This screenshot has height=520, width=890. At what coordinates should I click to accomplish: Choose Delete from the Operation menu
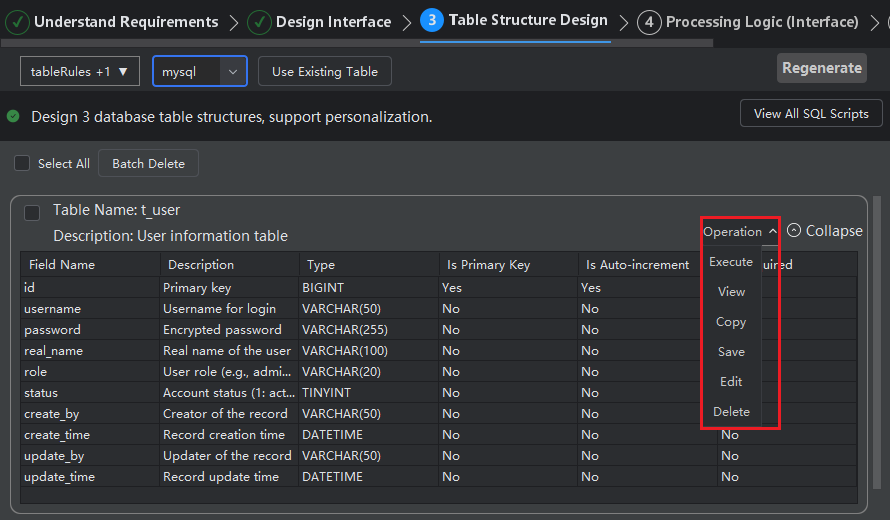(731, 412)
